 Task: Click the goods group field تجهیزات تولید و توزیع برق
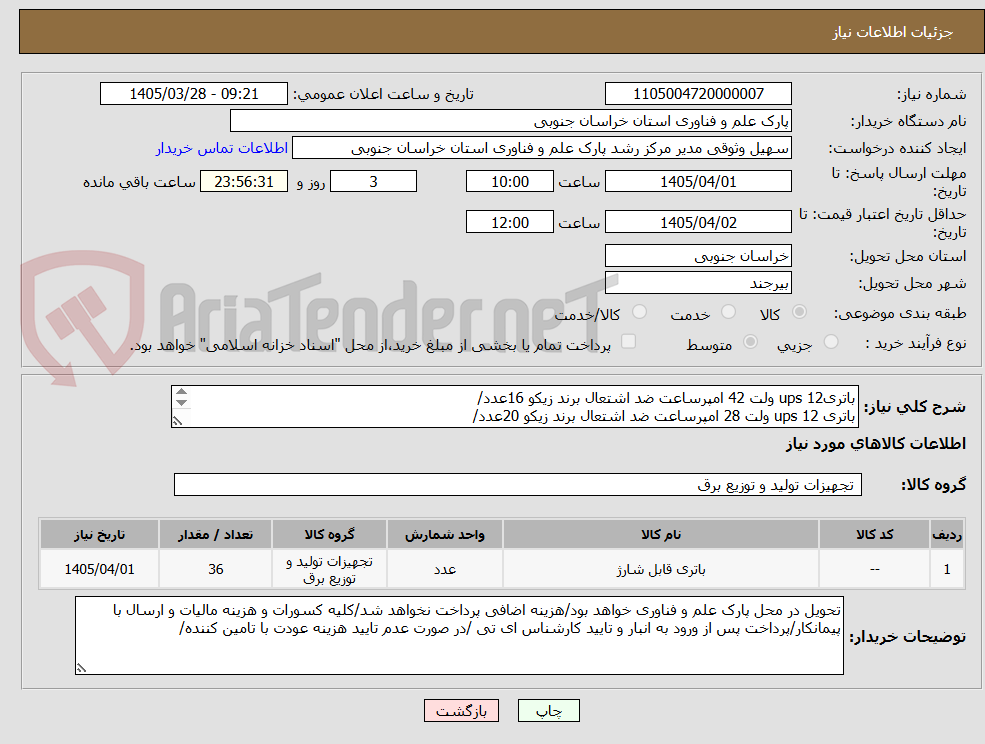(x=518, y=484)
